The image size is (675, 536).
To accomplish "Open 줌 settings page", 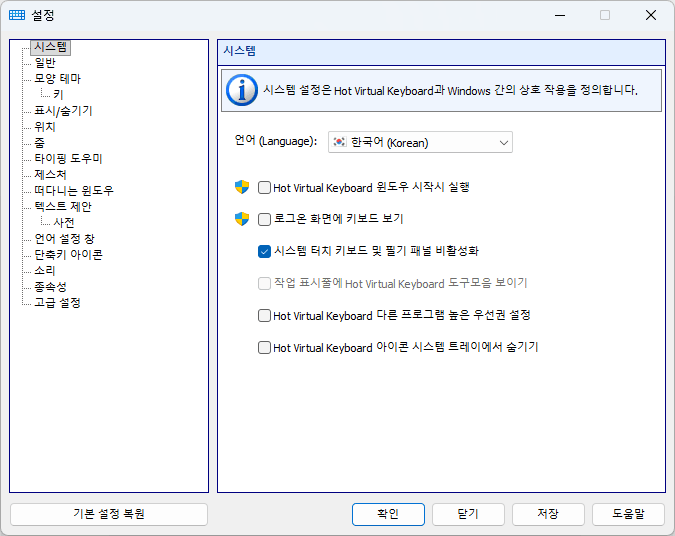I will (39, 143).
